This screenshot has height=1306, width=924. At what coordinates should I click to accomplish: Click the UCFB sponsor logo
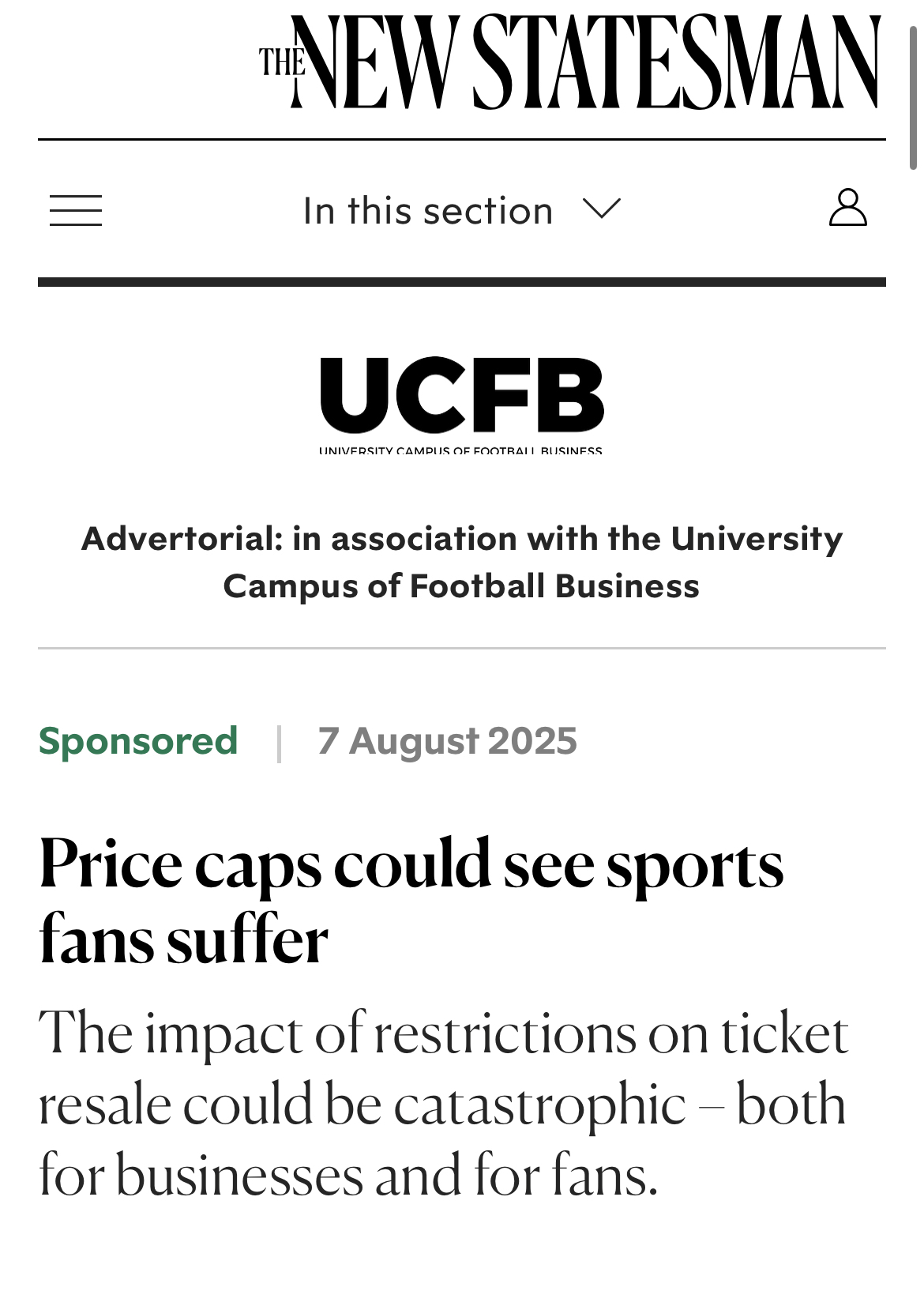(x=461, y=397)
